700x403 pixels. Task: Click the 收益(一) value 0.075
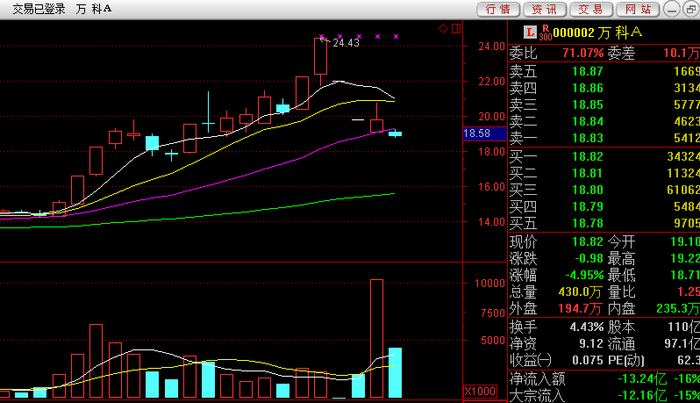point(588,360)
